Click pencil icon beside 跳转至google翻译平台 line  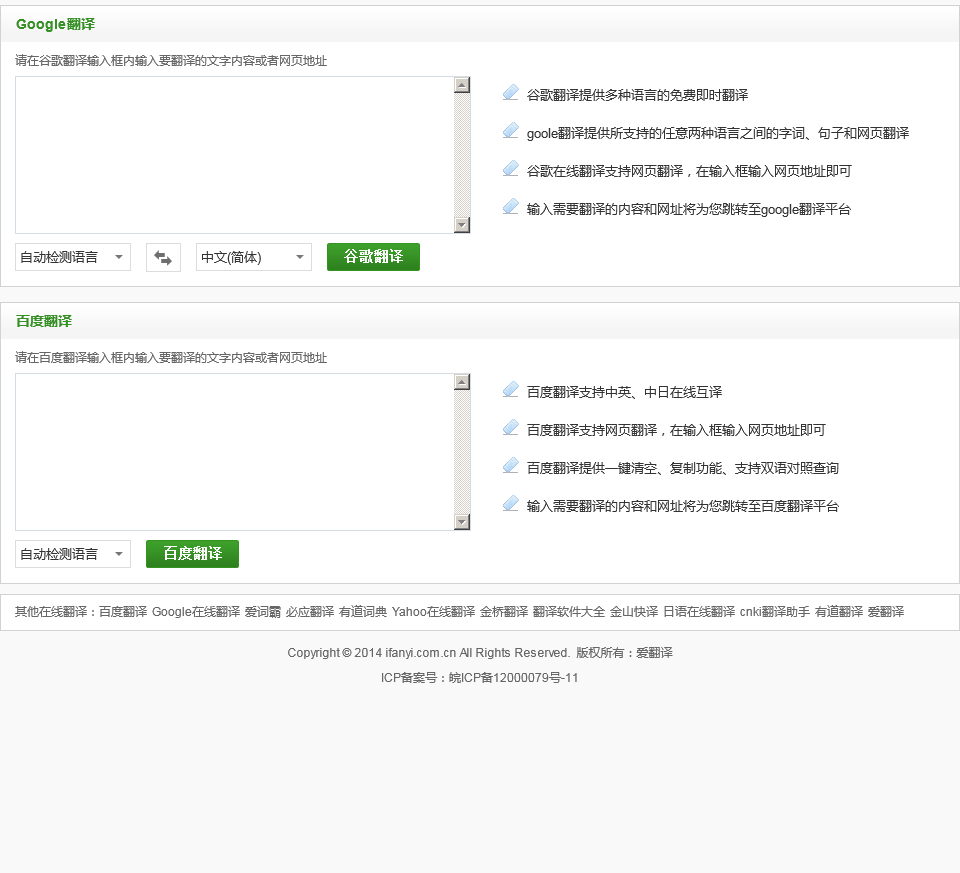tap(511, 206)
